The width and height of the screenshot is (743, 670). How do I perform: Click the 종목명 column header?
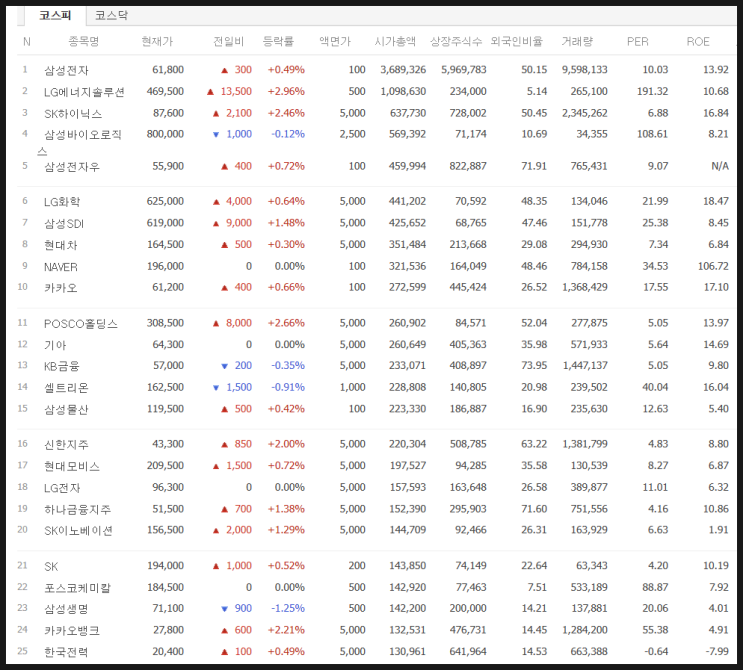click(x=84, y=42)
